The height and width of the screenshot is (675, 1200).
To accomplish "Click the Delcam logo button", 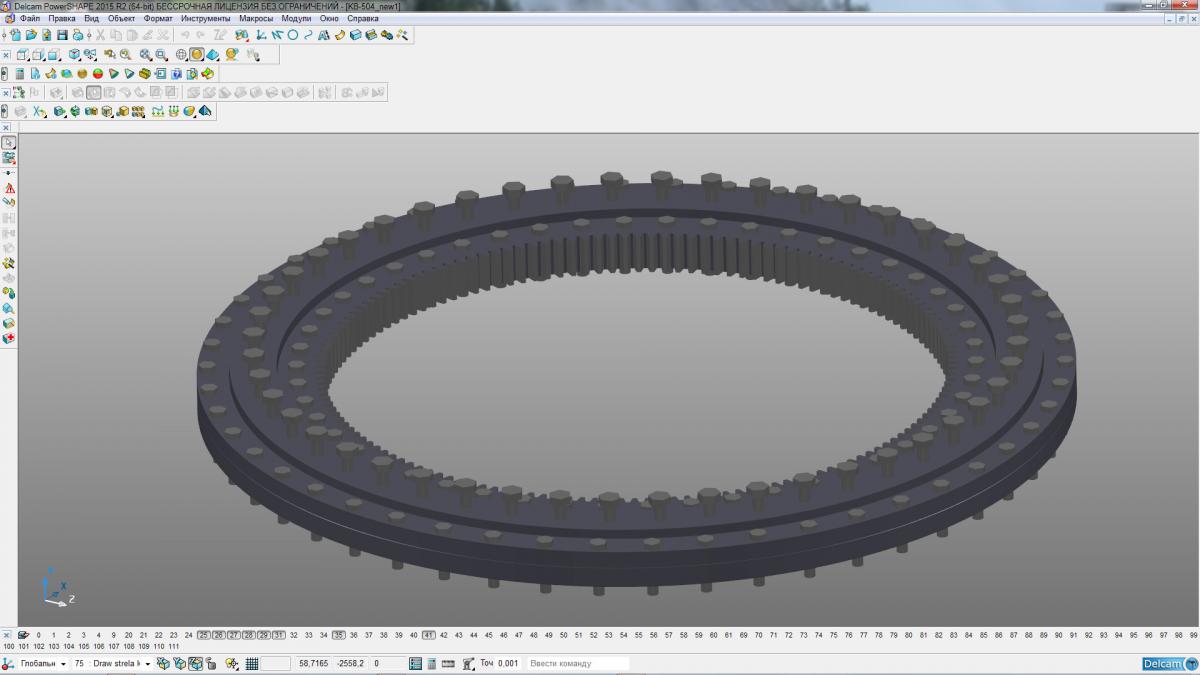I will point(1169,664).
